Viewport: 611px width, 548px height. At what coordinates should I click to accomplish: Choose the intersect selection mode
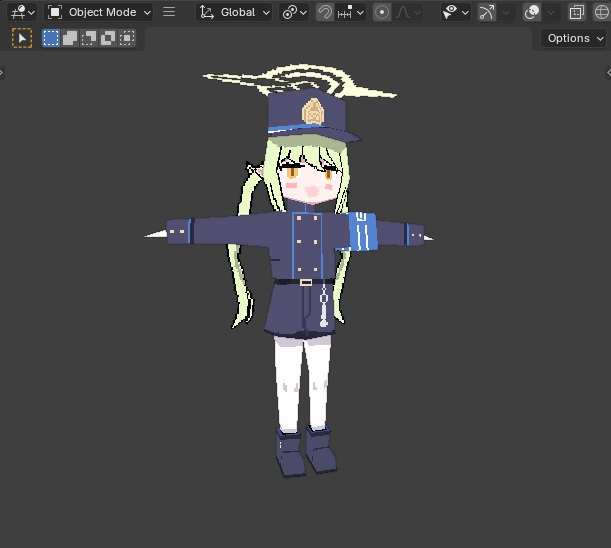[x=127, y=38]
